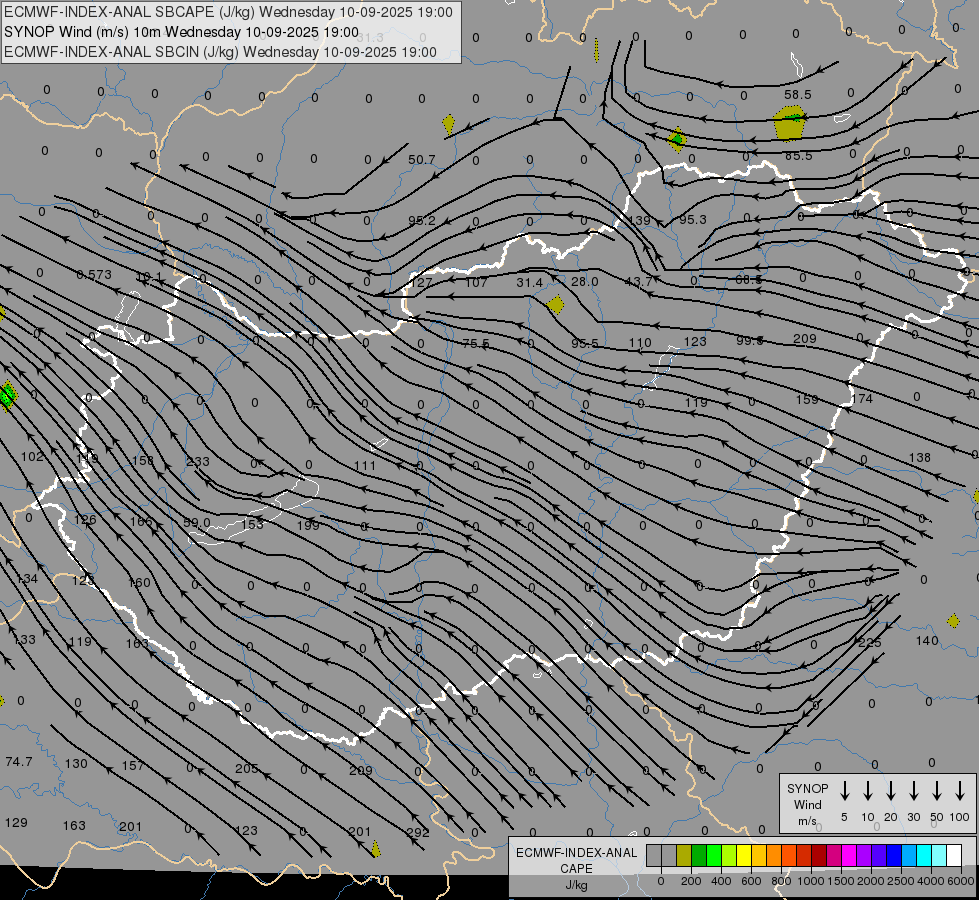Click the olive diamond marker left of the 140 value

click(x=953, y=621)
